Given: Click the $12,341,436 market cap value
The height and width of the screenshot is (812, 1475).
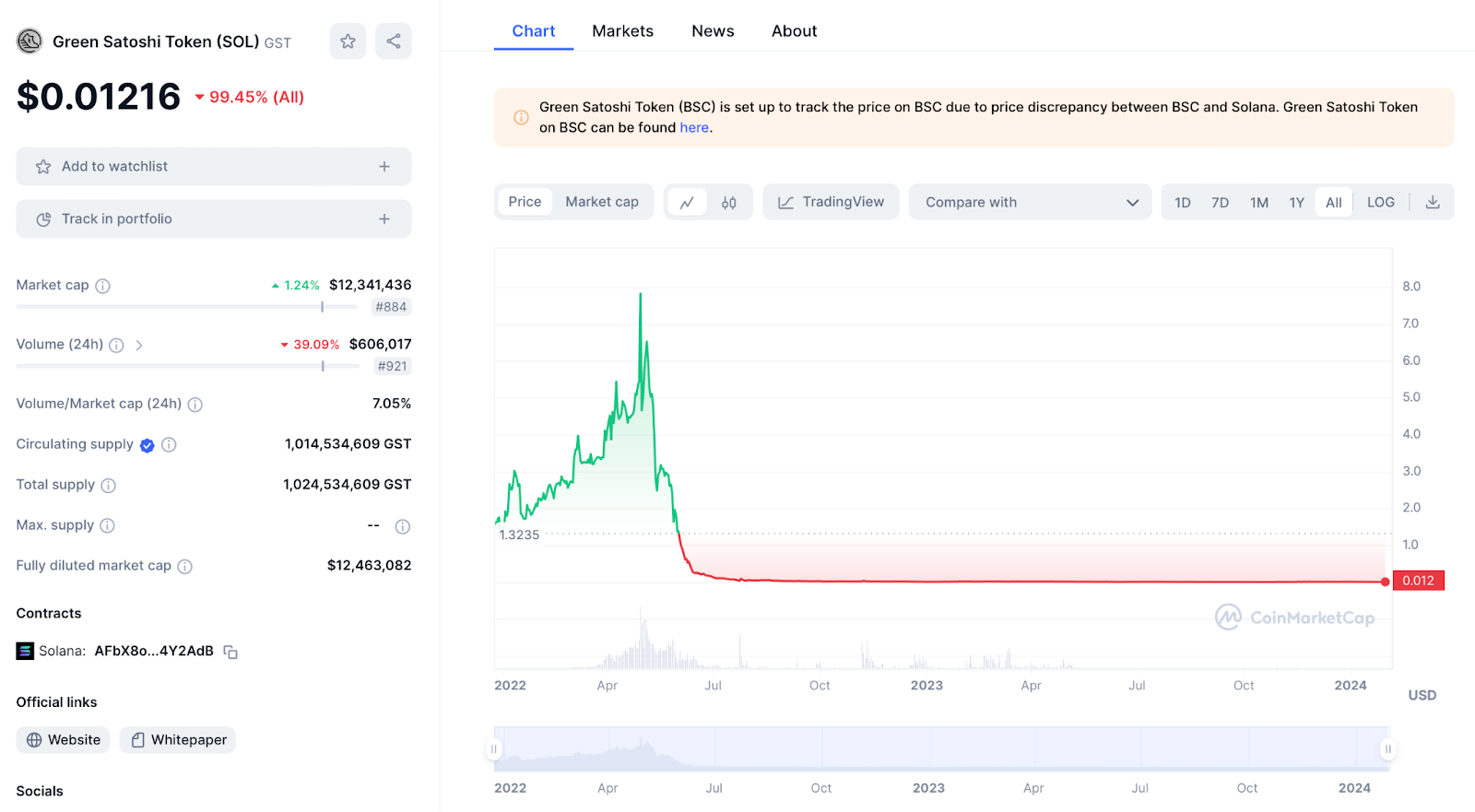Looking at the screenshot, I should (x=371, y=285).
